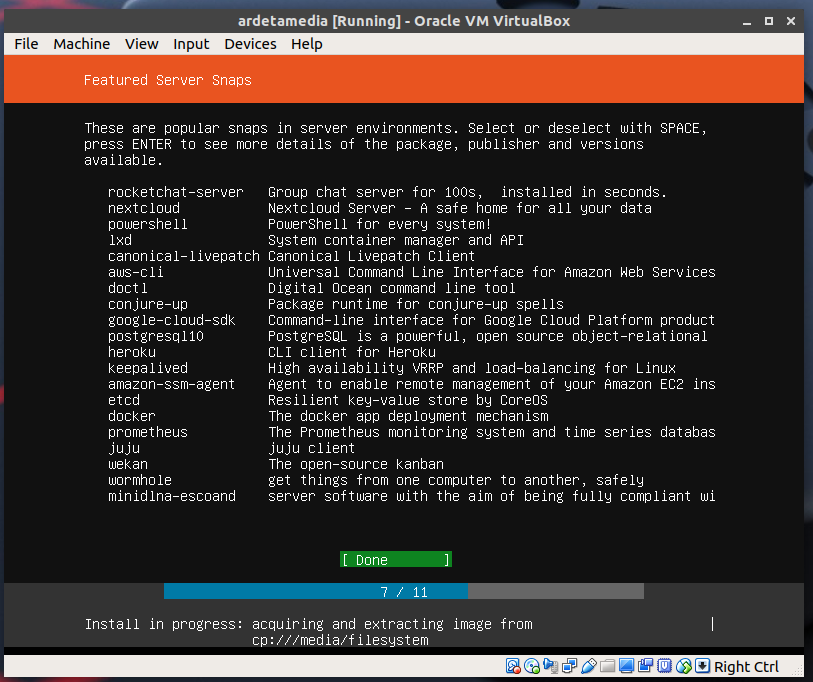Open the shared folders status icon
This screenshot has height=682, width=813.
[x=608, y=667]
